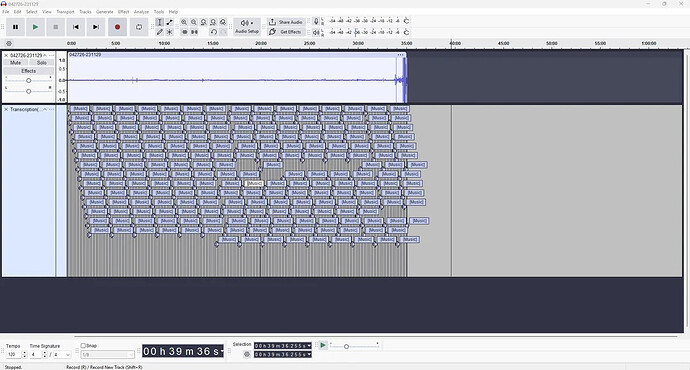This screenshot has width=690, height=370.
Task: Click the Redo icon
Action: (223, 32)
